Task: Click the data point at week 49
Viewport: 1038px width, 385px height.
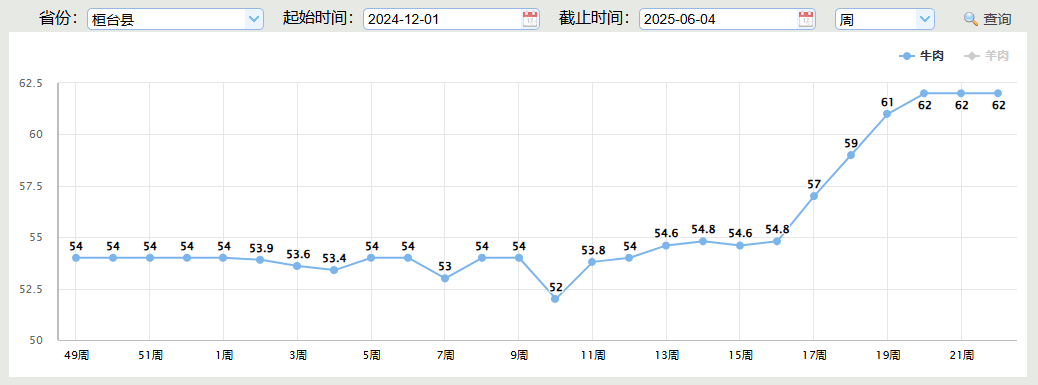Action: point(76,258)
